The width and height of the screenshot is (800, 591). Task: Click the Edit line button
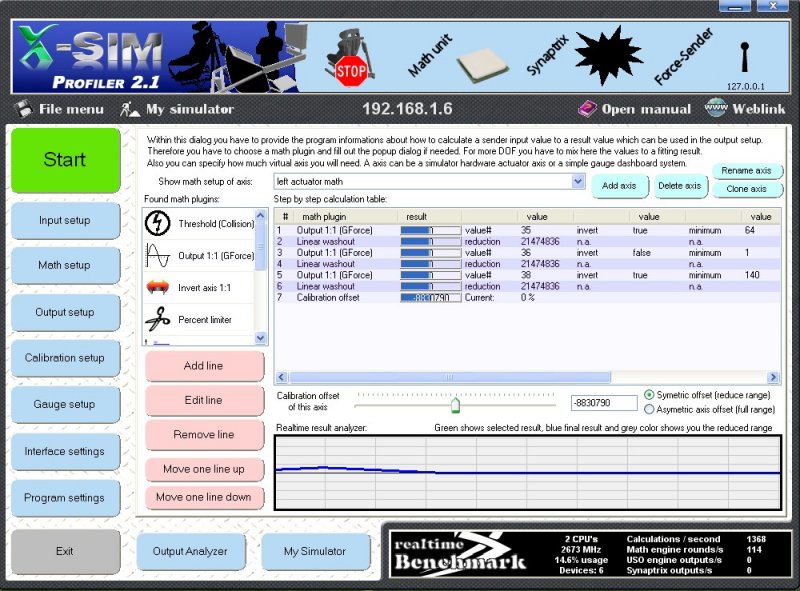(204, 400)
